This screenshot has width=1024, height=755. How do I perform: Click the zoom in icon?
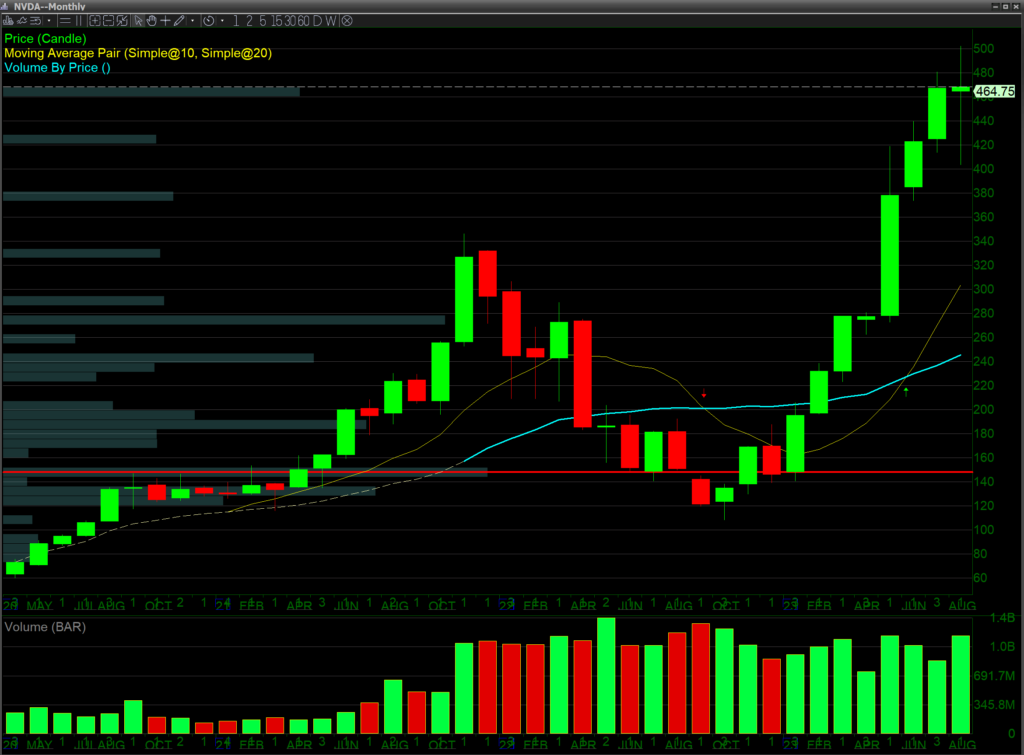94,21
